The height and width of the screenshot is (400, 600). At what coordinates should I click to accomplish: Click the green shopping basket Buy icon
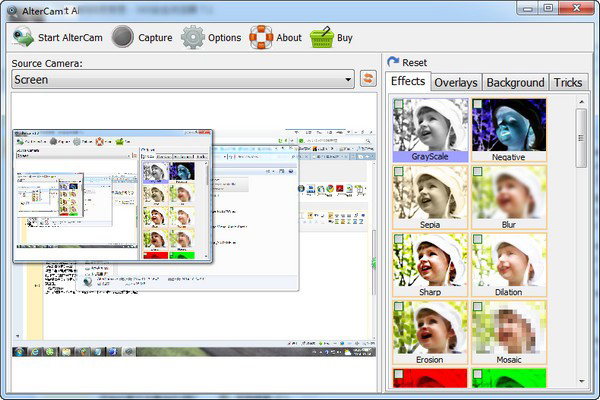tap(322, 37)
